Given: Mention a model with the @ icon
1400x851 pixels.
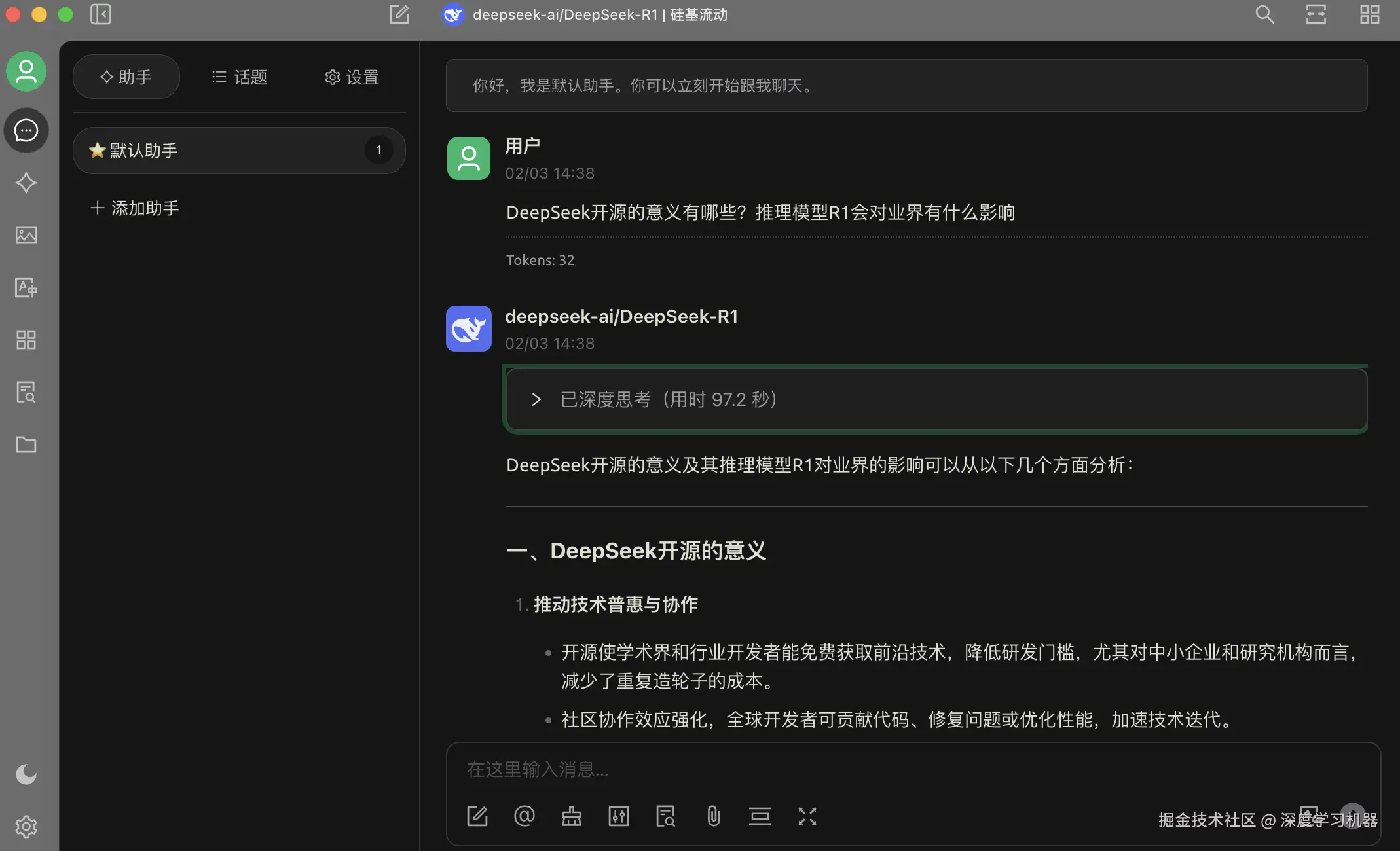Looking at the screenshot, I should click(x=525, y=816).
